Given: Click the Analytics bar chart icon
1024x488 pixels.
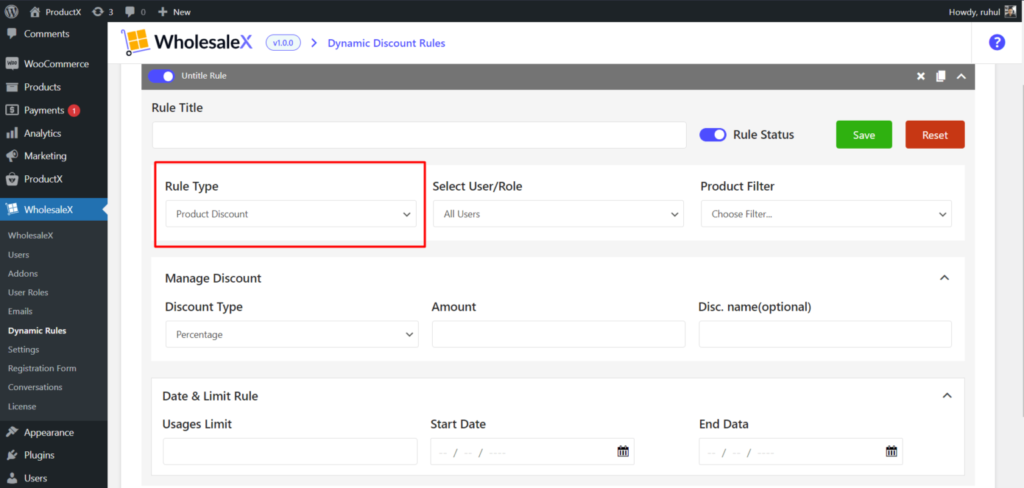Looking at the screenshot, I should (x=12, y=133).
